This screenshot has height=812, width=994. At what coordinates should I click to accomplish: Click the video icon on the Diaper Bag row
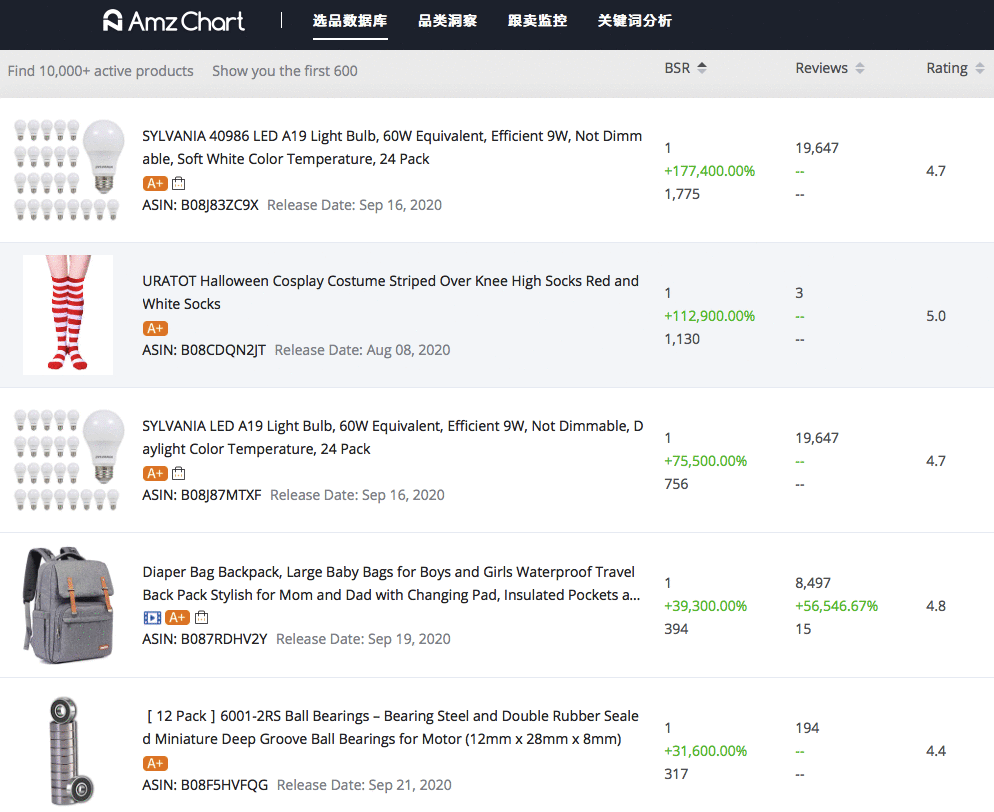pos(152,617)
